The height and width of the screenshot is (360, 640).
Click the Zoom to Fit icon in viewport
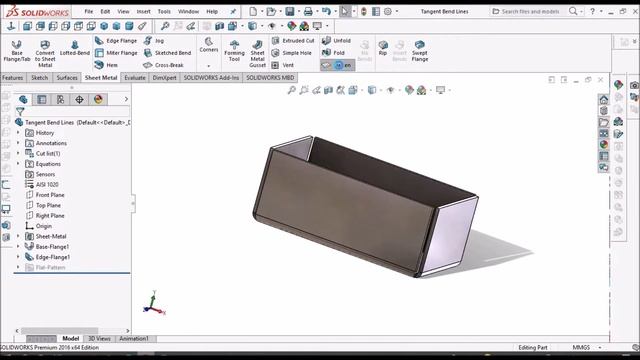point(291,90)
